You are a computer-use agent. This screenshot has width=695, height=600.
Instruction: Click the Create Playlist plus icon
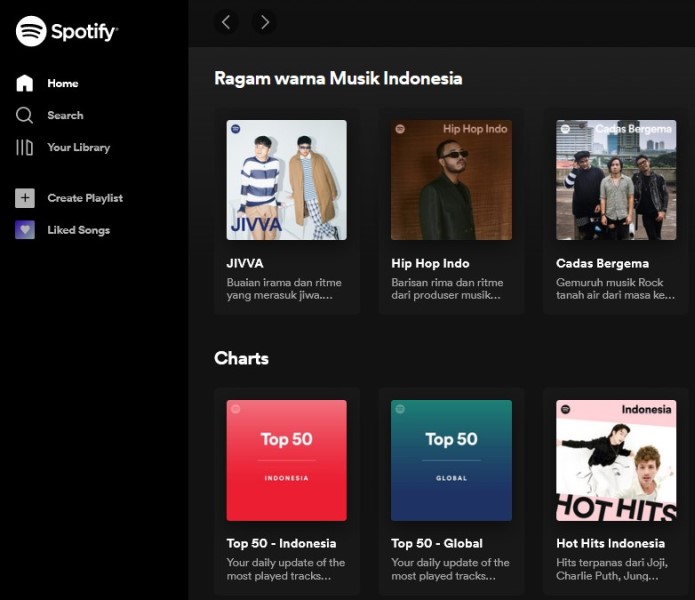(25, 198)
